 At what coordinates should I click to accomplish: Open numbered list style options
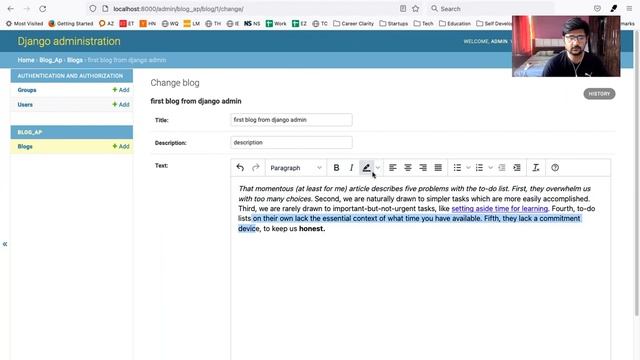pyautogui.click(x=490, y=168)
